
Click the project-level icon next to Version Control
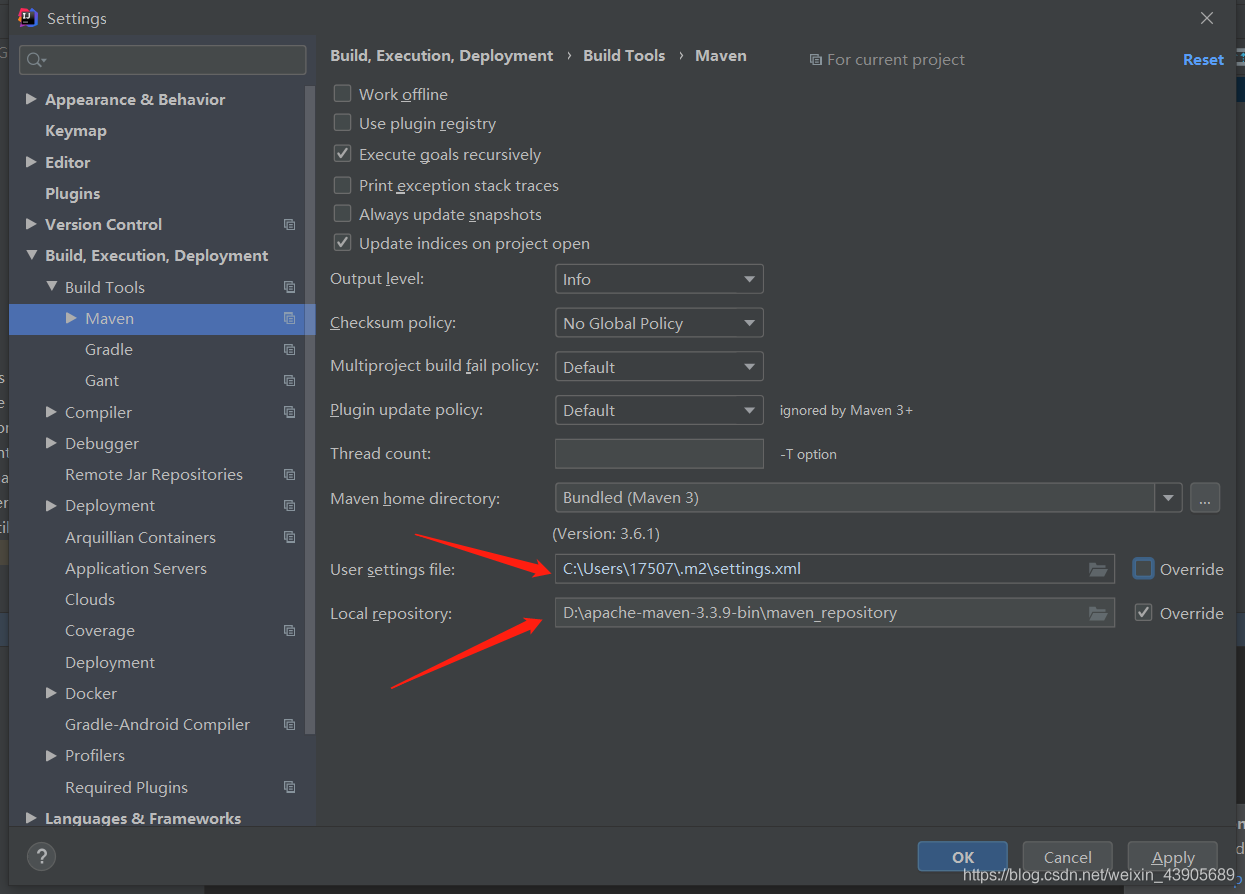tap(289, 225)
